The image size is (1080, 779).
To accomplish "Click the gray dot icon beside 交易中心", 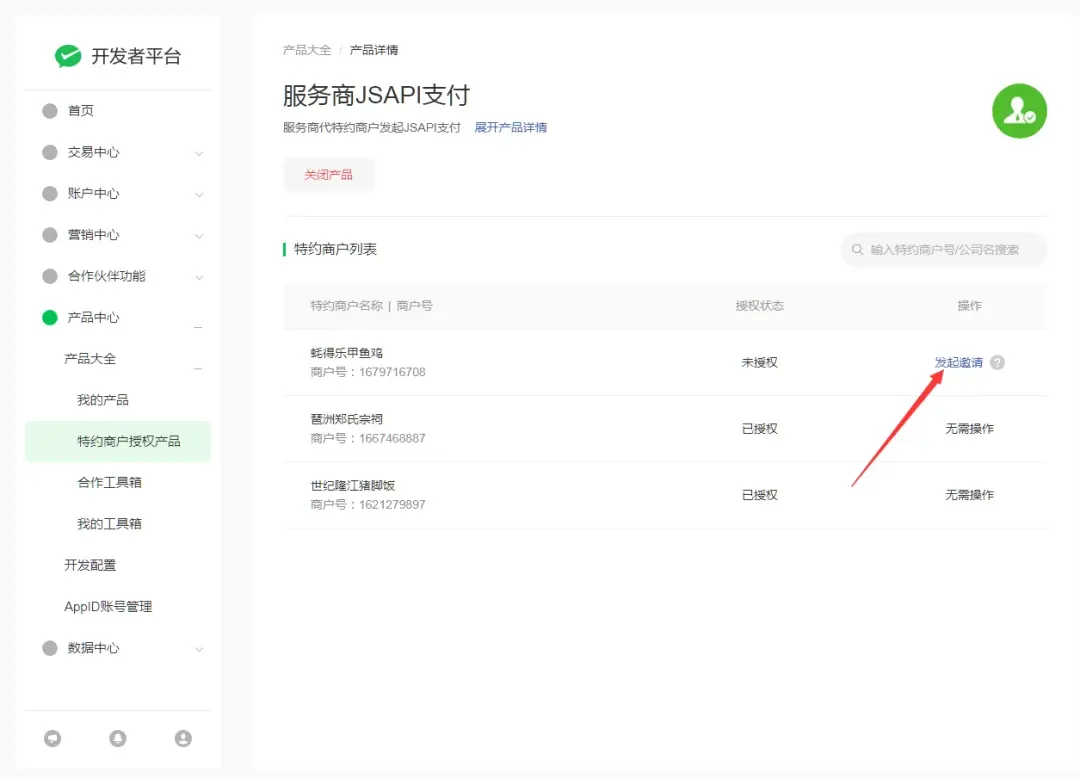I will (x=50, y=152).
